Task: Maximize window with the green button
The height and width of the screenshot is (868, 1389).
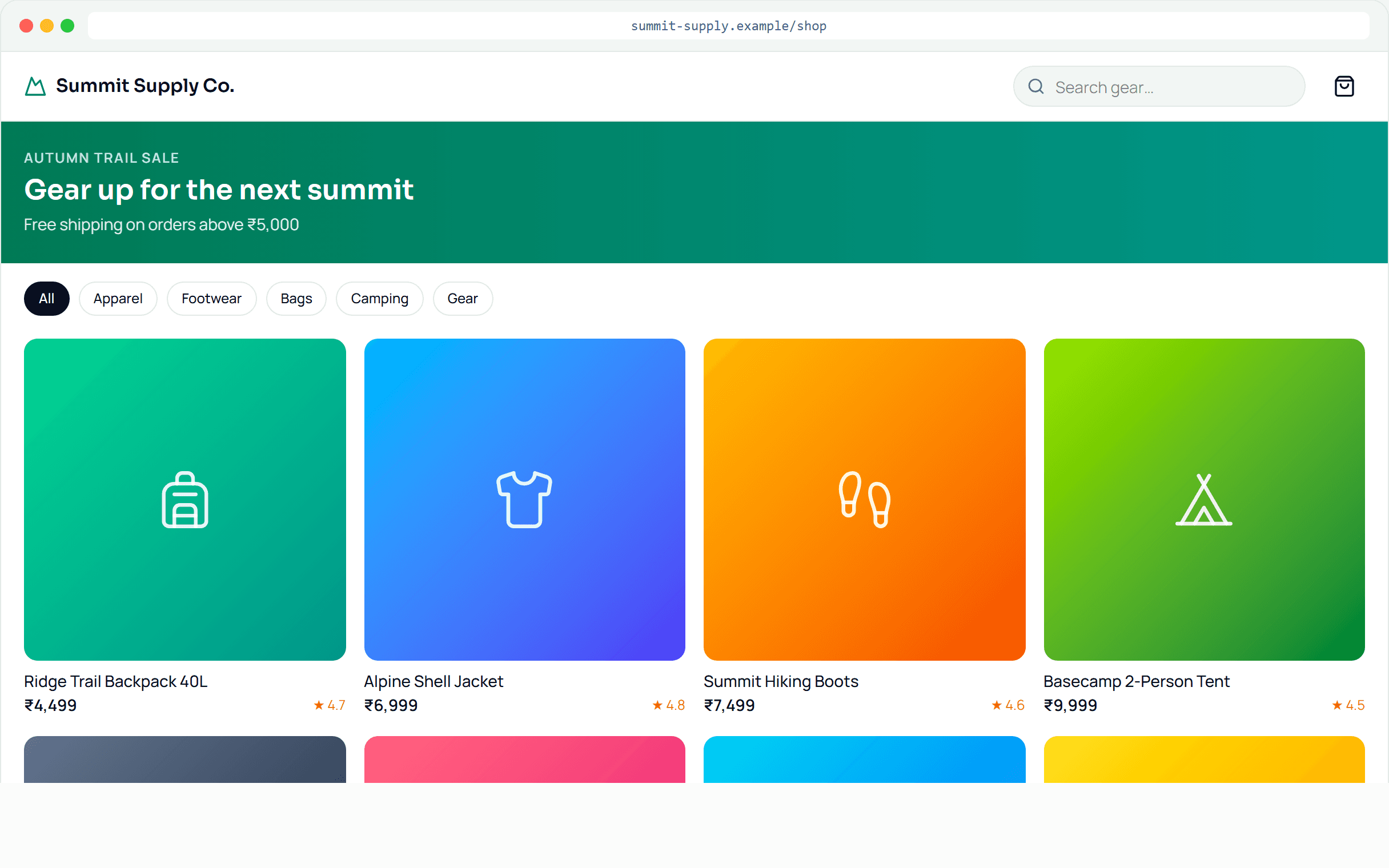Action: pos(67,26)
